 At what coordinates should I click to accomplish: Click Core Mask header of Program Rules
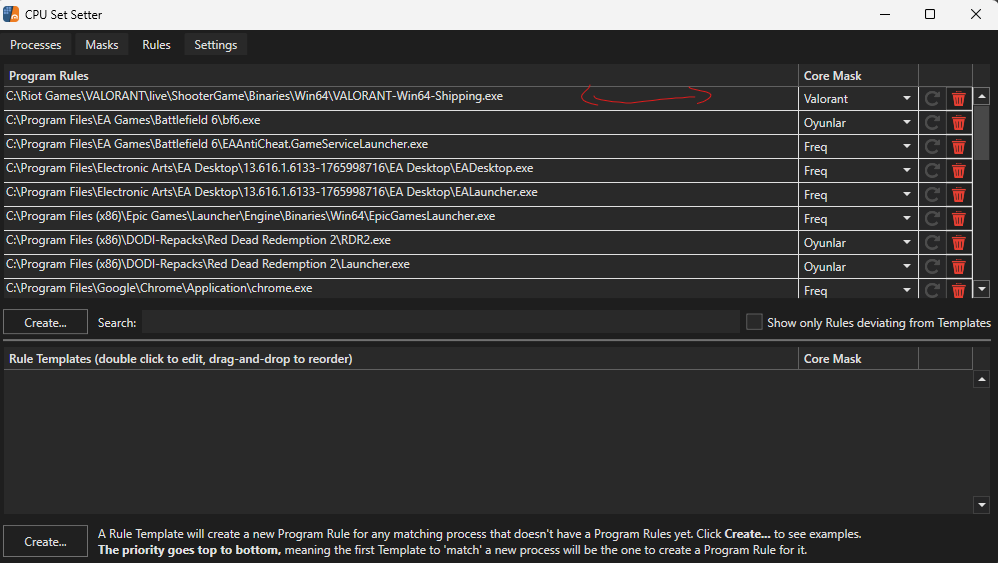(x=858, y=75)
